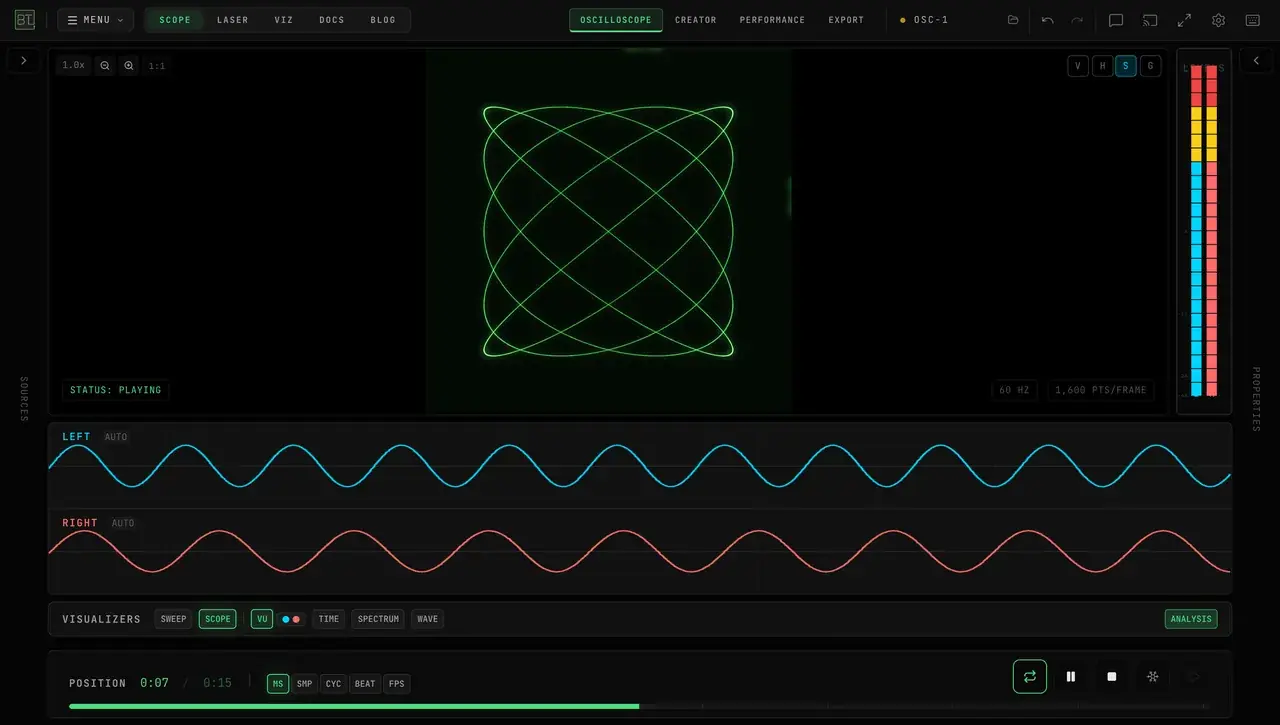
Task: Enable the Wave visualizer
Action: point(427,619)
